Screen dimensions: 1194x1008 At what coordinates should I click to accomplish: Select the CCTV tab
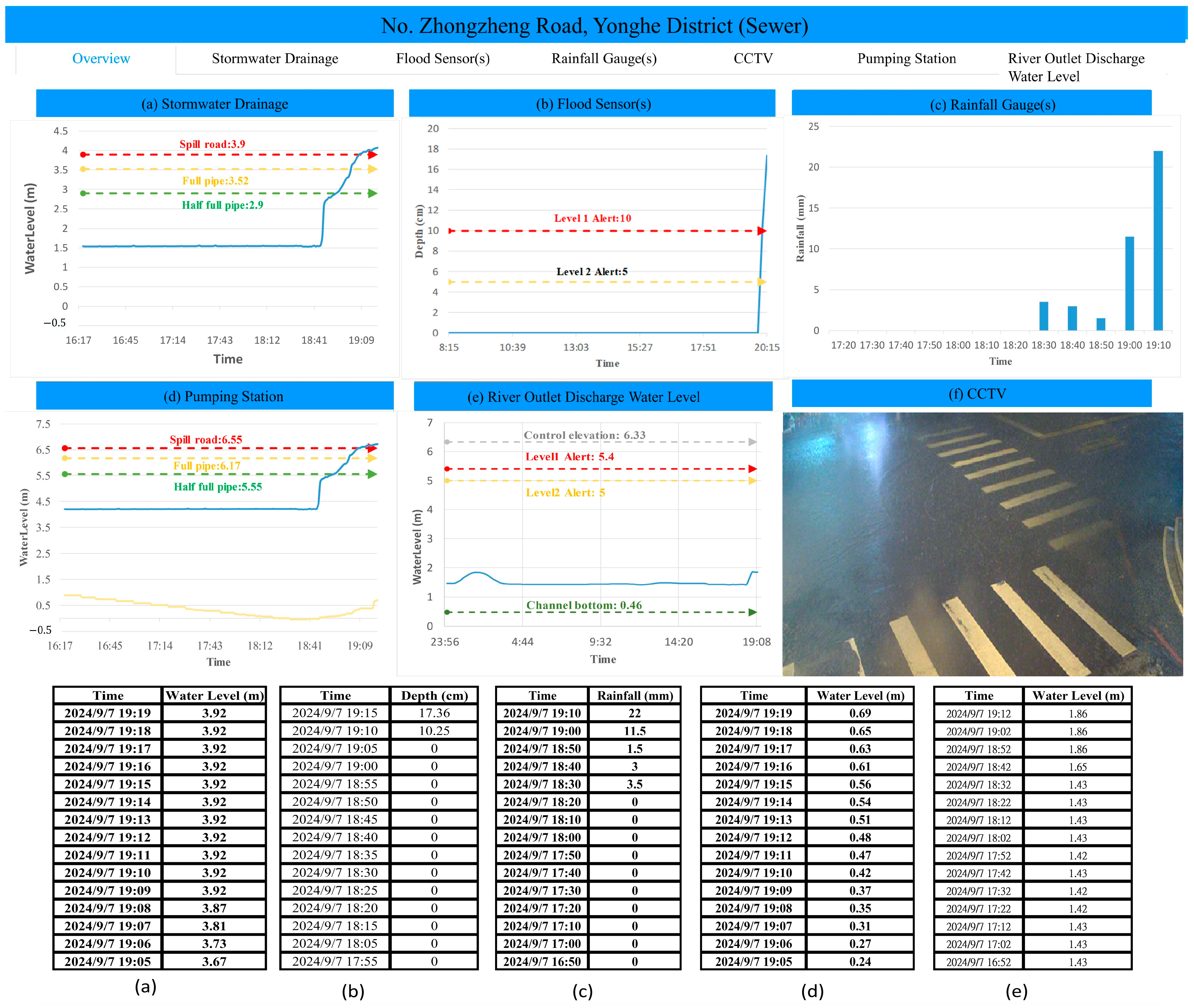[x=753, y=58]
